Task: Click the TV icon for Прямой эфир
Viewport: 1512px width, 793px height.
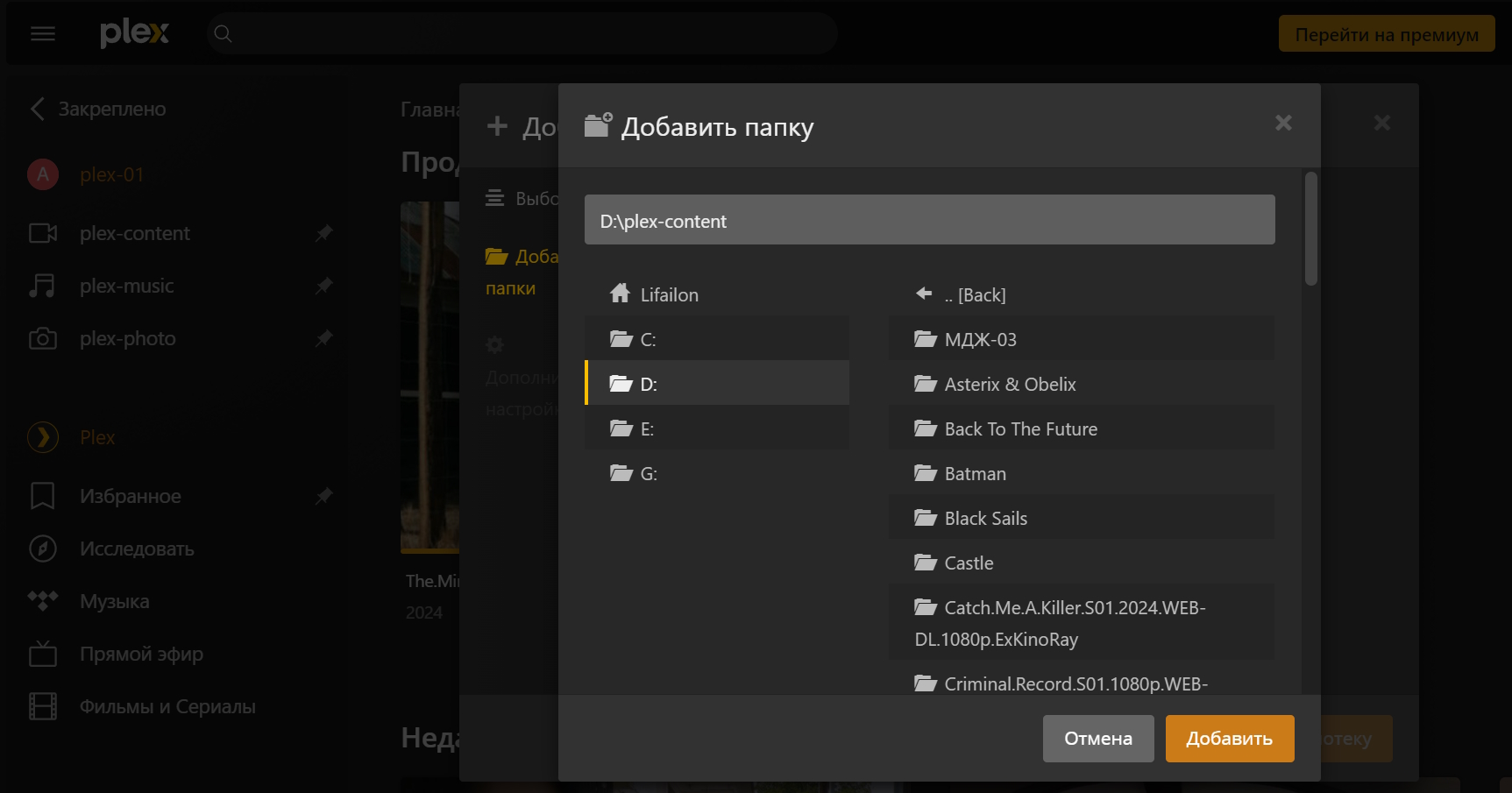Action: [43, 654]
